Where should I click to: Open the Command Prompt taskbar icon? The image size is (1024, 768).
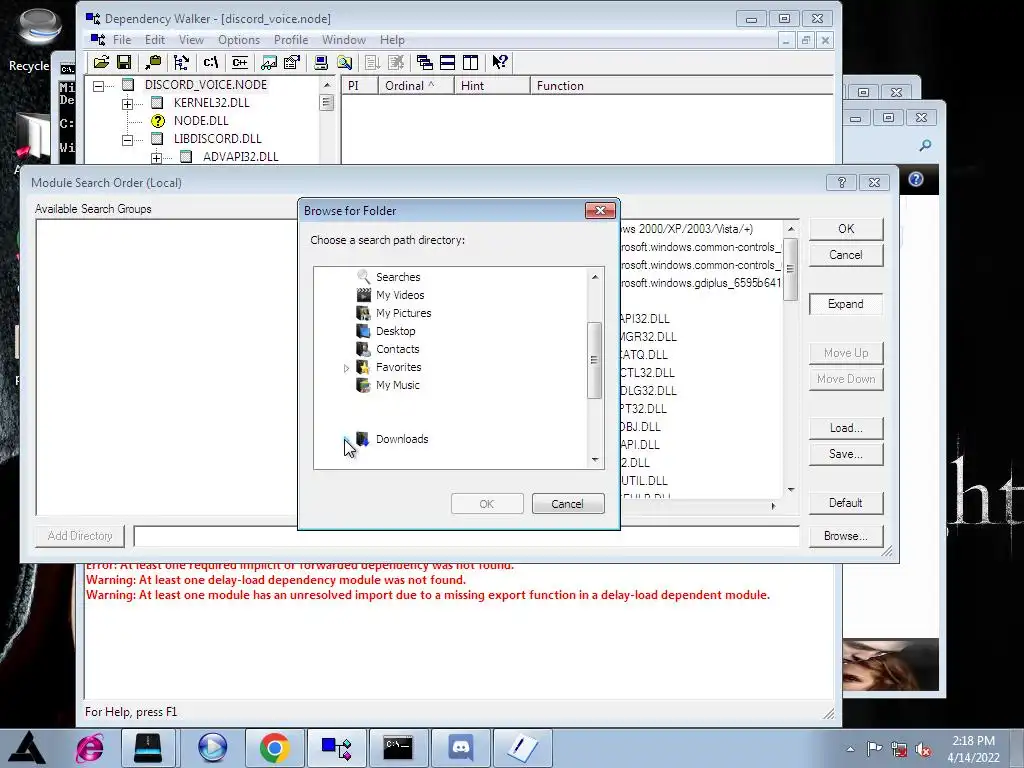point(398,748)
